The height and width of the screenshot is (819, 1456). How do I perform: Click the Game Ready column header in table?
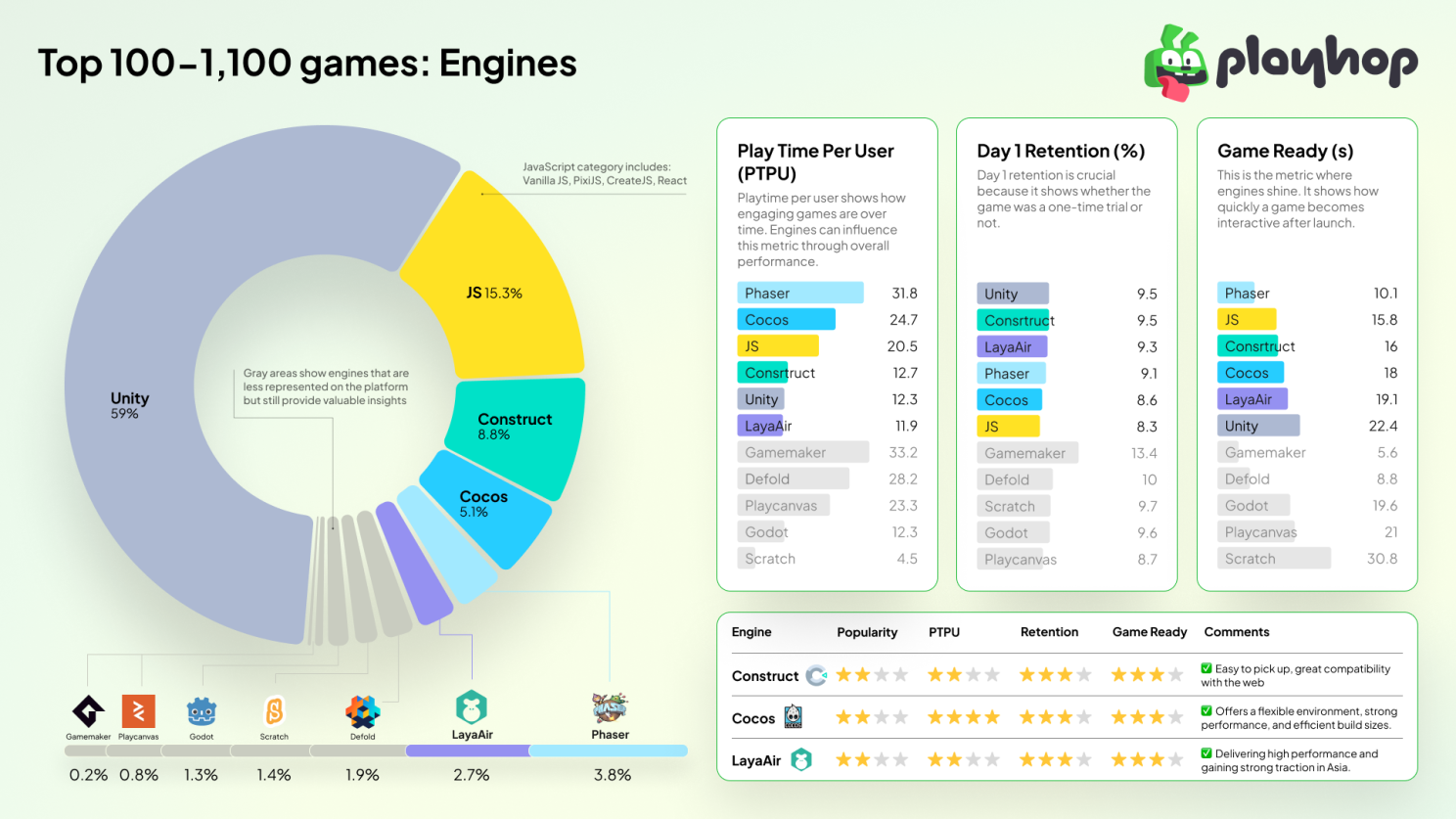tap(1149, 632)
